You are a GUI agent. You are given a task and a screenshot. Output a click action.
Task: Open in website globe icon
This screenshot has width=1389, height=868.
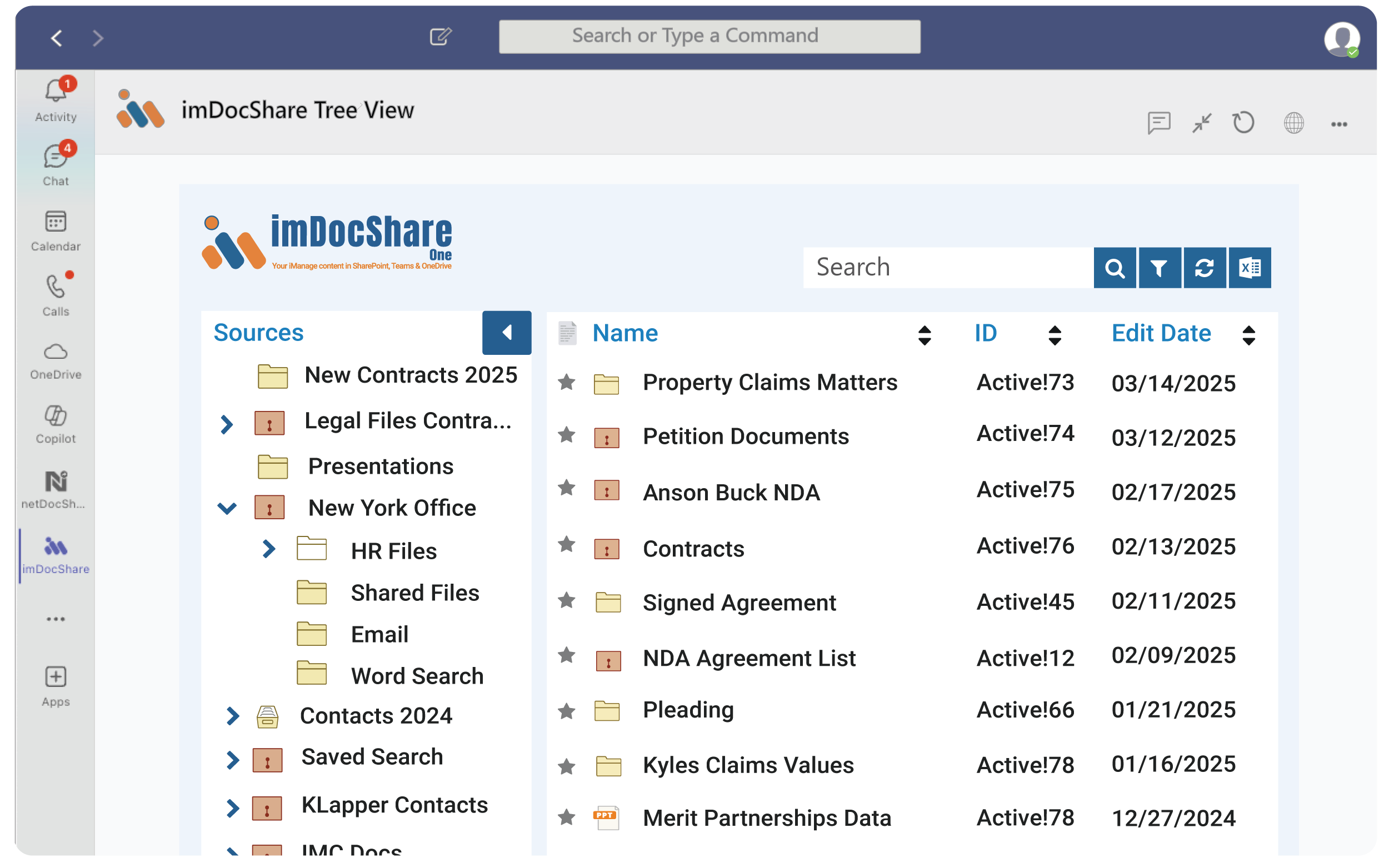(x=1293, y=123)
